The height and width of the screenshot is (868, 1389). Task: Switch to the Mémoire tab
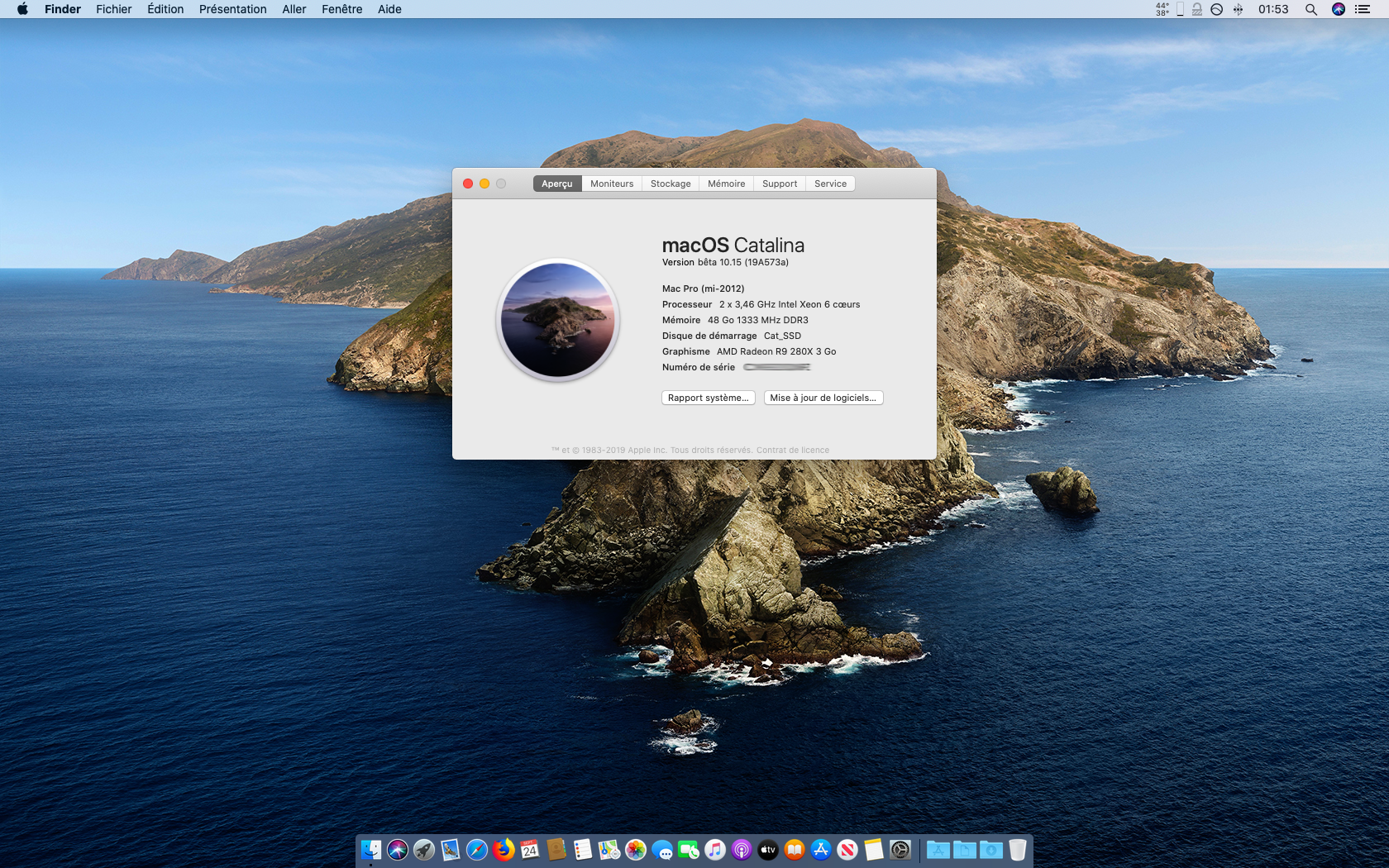pyautogui.click(x=727, y=184)
